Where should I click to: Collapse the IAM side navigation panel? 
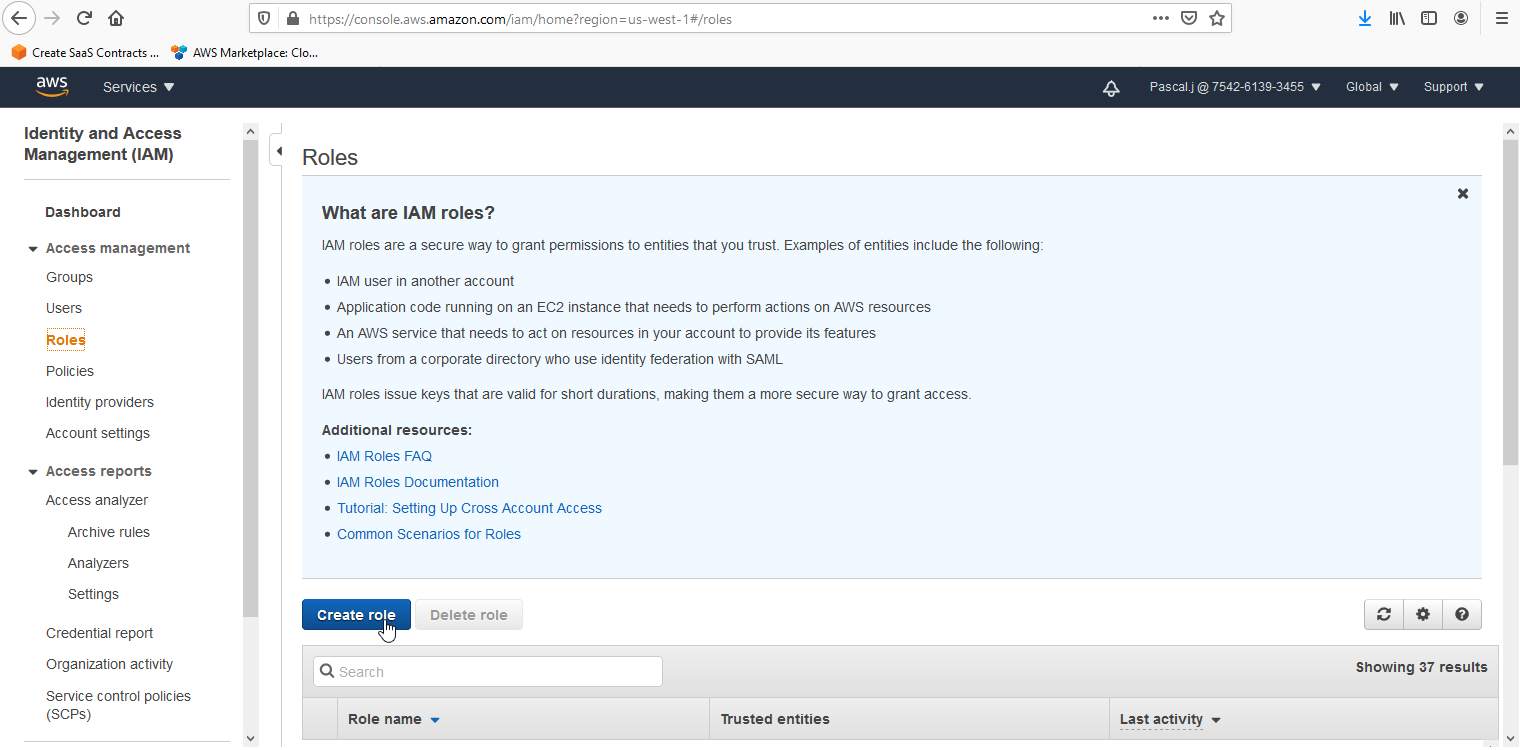278,151
